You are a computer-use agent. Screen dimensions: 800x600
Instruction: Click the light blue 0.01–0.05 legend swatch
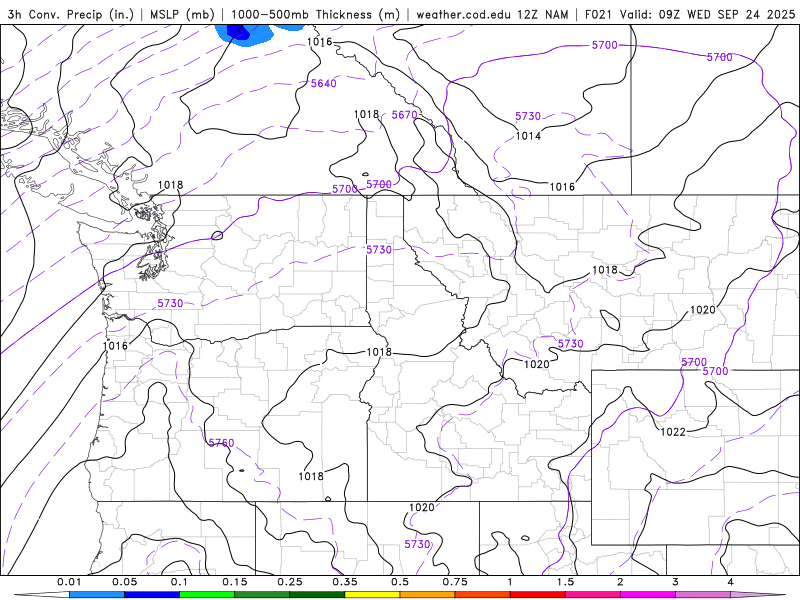97,595
